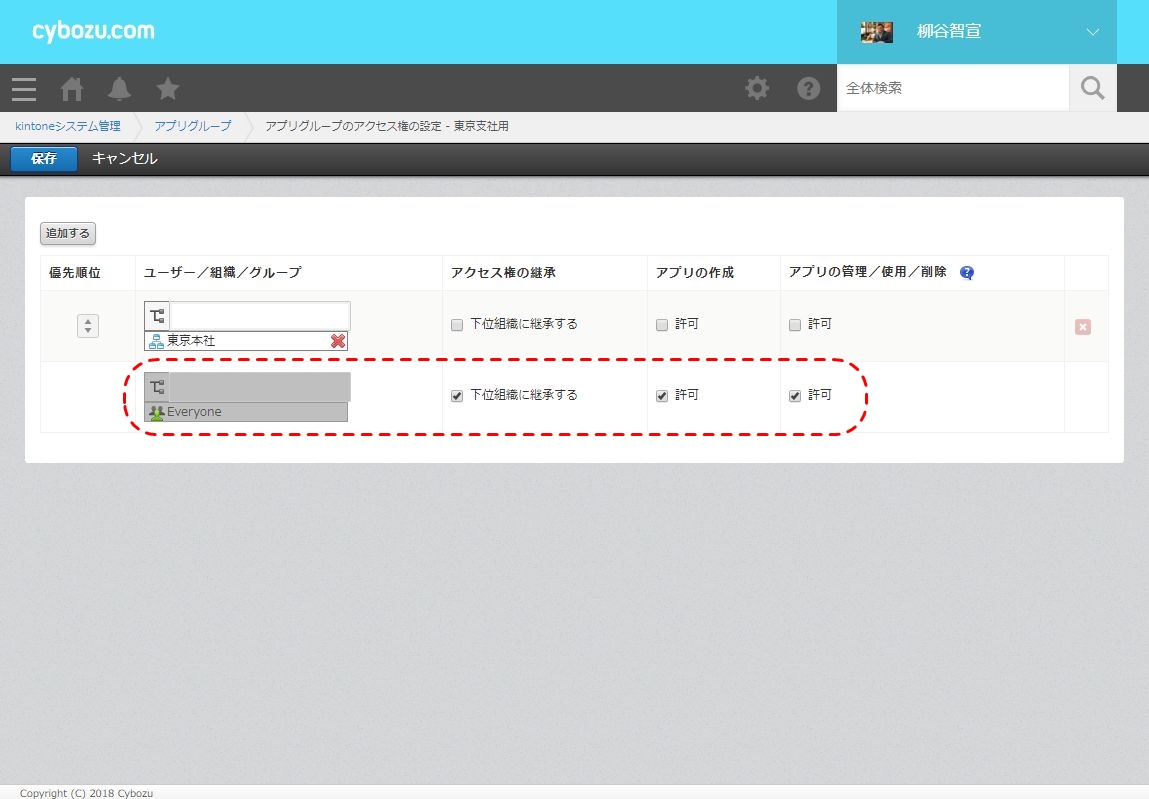Go to kintoneシステム管理 breadcrumb
This screenshot has height=799, width=1149.
[x=68, y=126]
